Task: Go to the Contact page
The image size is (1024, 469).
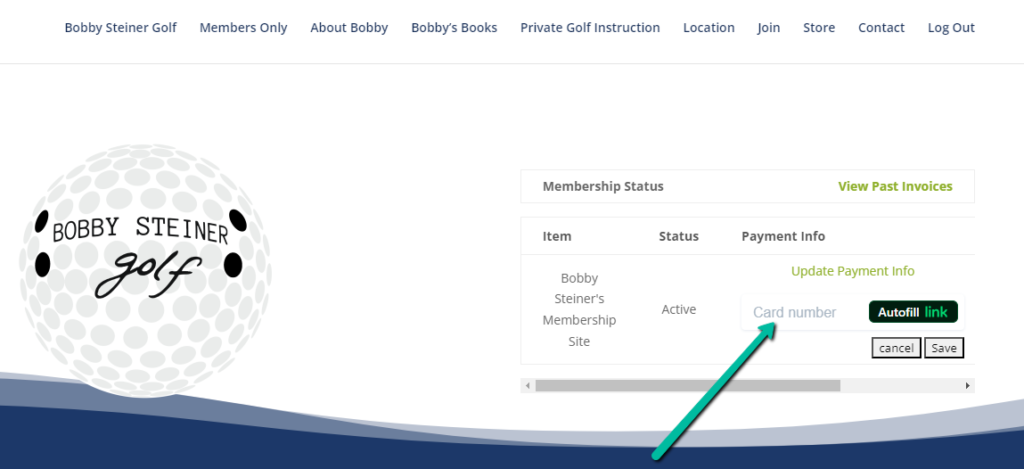Action: 881,27
